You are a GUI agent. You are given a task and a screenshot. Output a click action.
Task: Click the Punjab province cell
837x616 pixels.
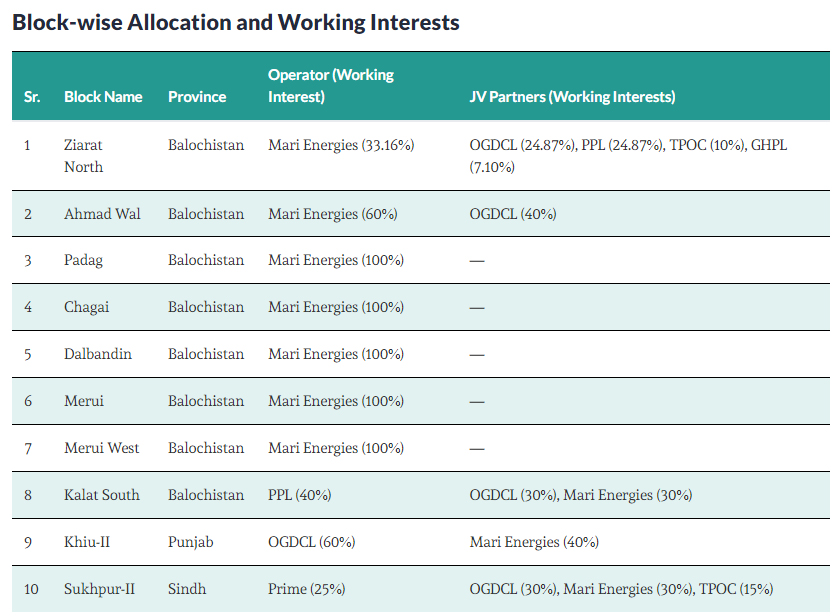point(191,542)
